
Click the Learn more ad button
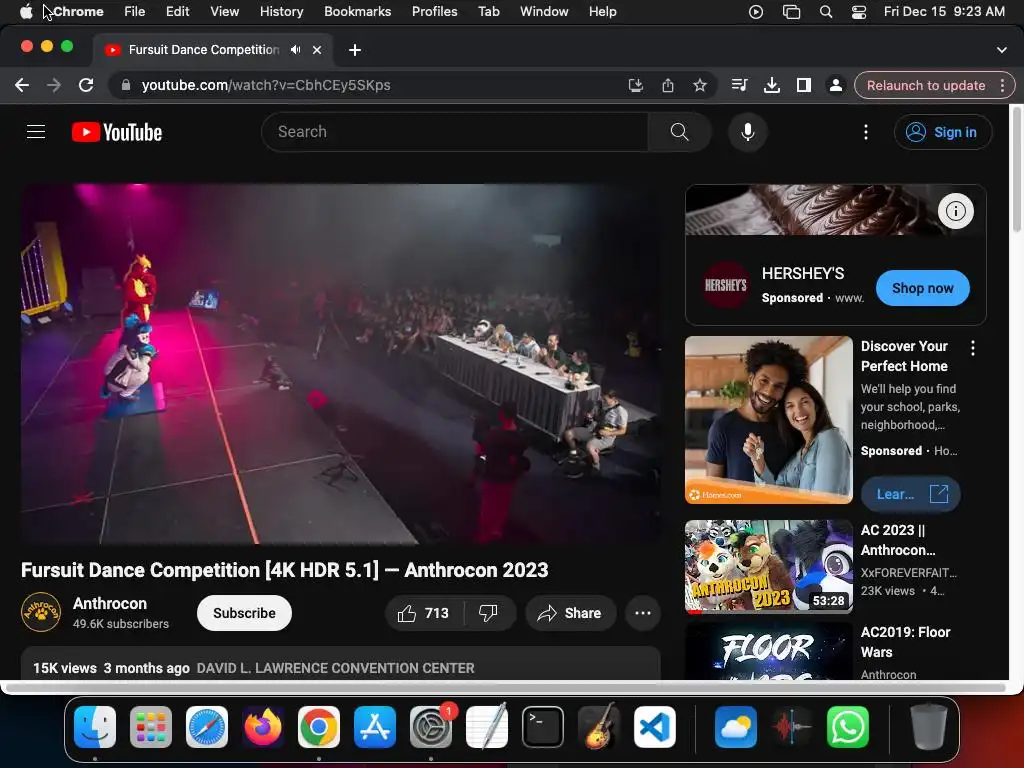click(x=910, y=494)
